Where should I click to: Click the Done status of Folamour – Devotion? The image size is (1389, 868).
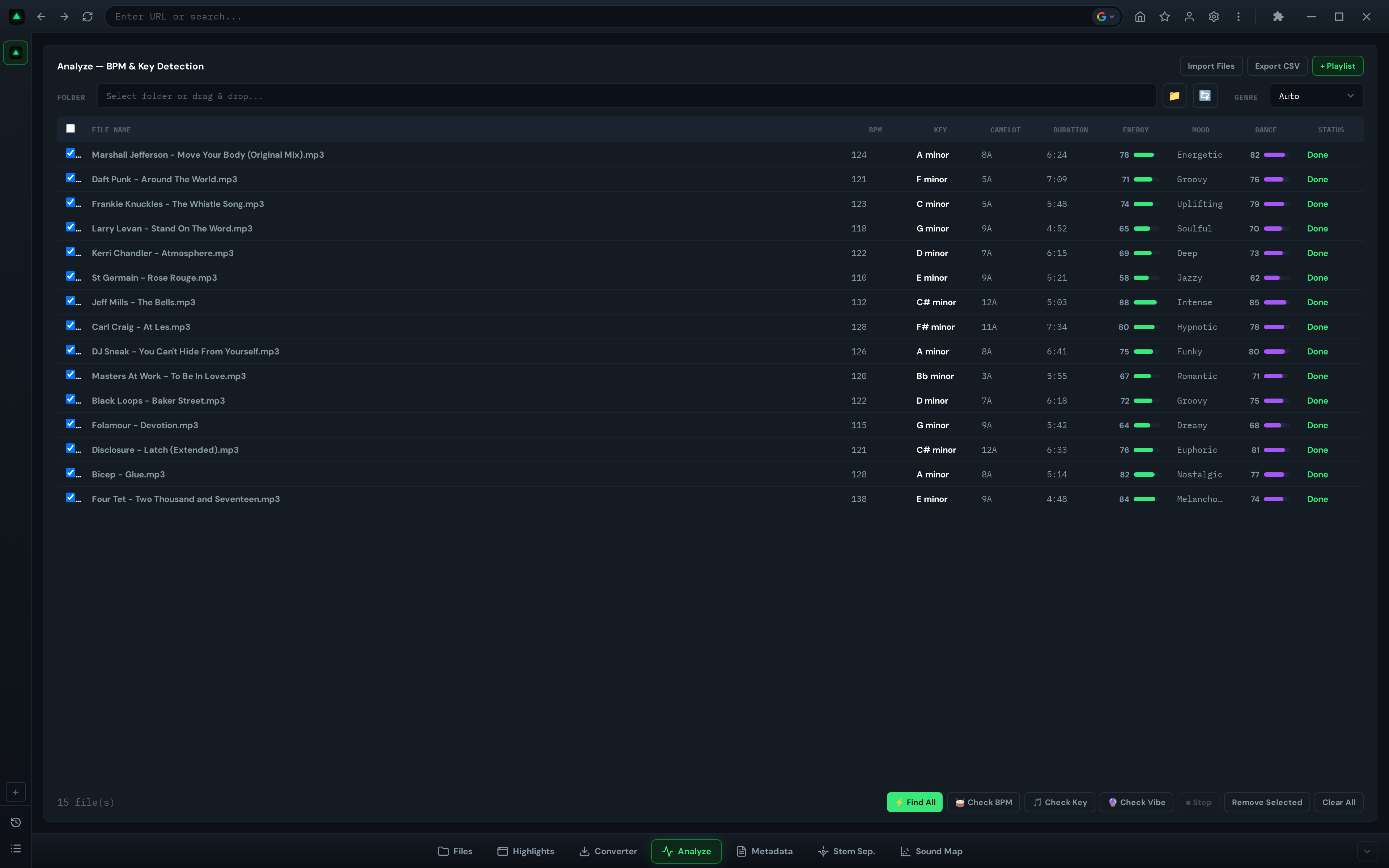(1317, 425)
